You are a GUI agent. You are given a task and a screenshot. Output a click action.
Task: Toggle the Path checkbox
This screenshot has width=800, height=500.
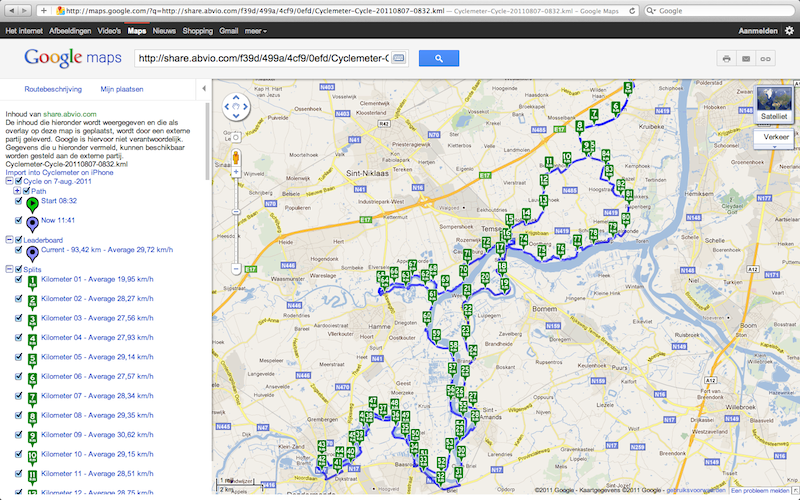tap(27, 190)
